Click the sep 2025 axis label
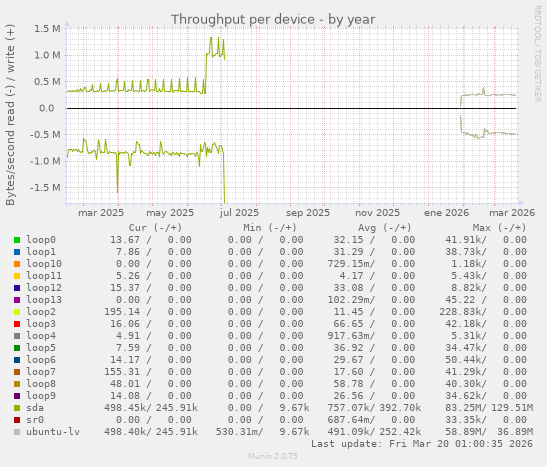 308,213
